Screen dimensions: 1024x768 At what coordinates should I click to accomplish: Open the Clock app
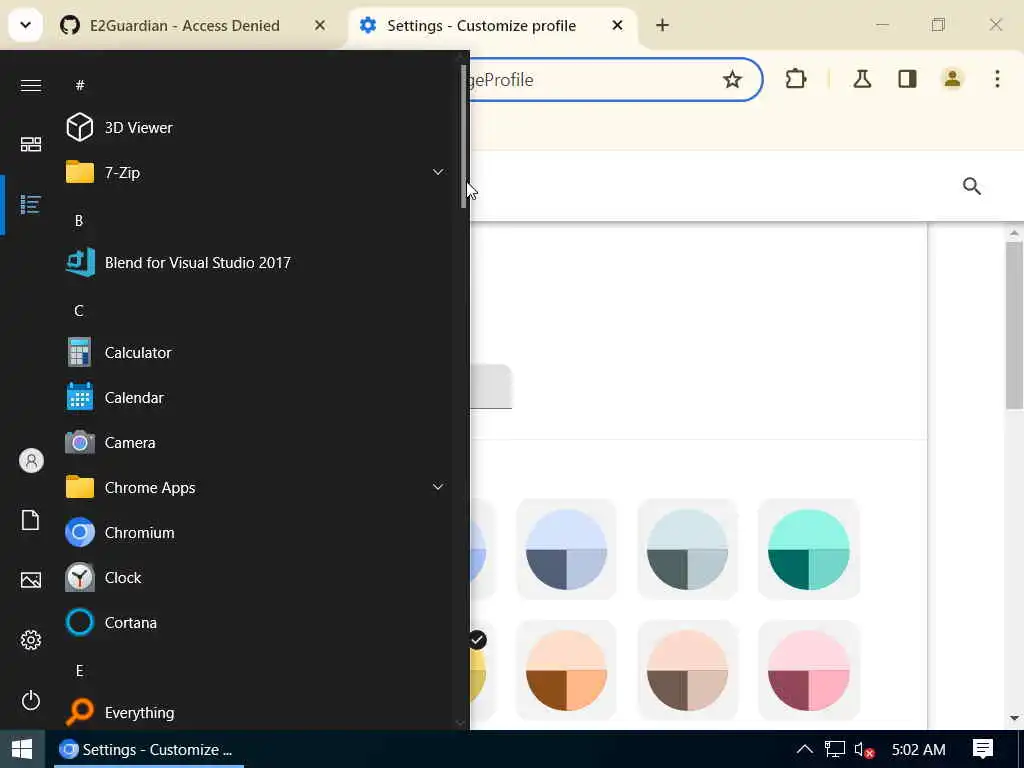click(255, 578)
